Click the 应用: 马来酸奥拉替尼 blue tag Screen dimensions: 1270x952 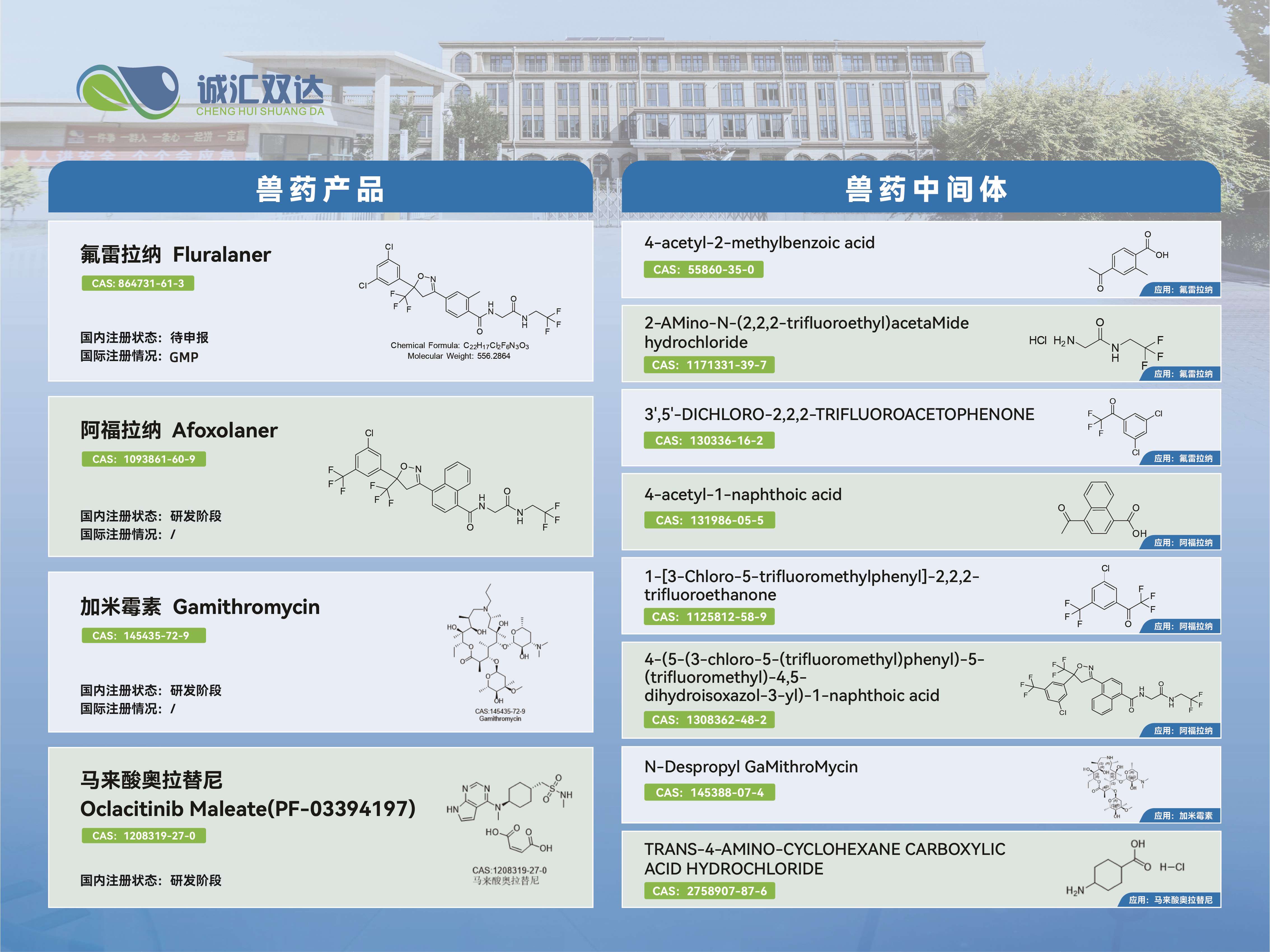click(x=1170, y=900)
